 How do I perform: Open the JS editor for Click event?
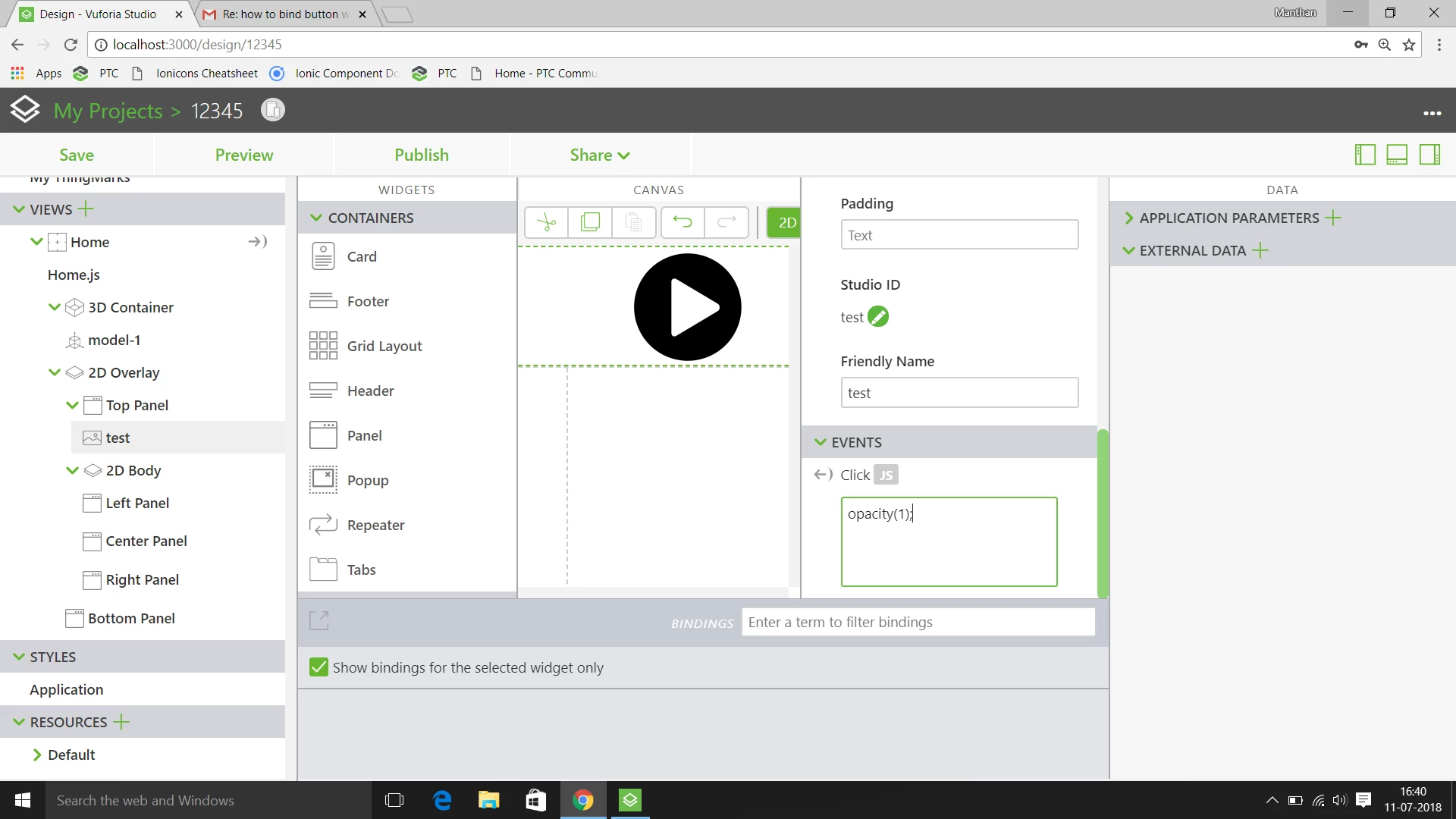point(886,475)
